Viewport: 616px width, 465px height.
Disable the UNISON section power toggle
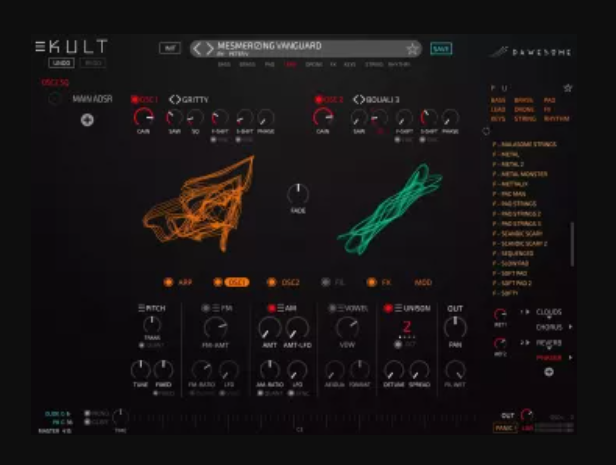pyautogui.click(x=388, y=308)
